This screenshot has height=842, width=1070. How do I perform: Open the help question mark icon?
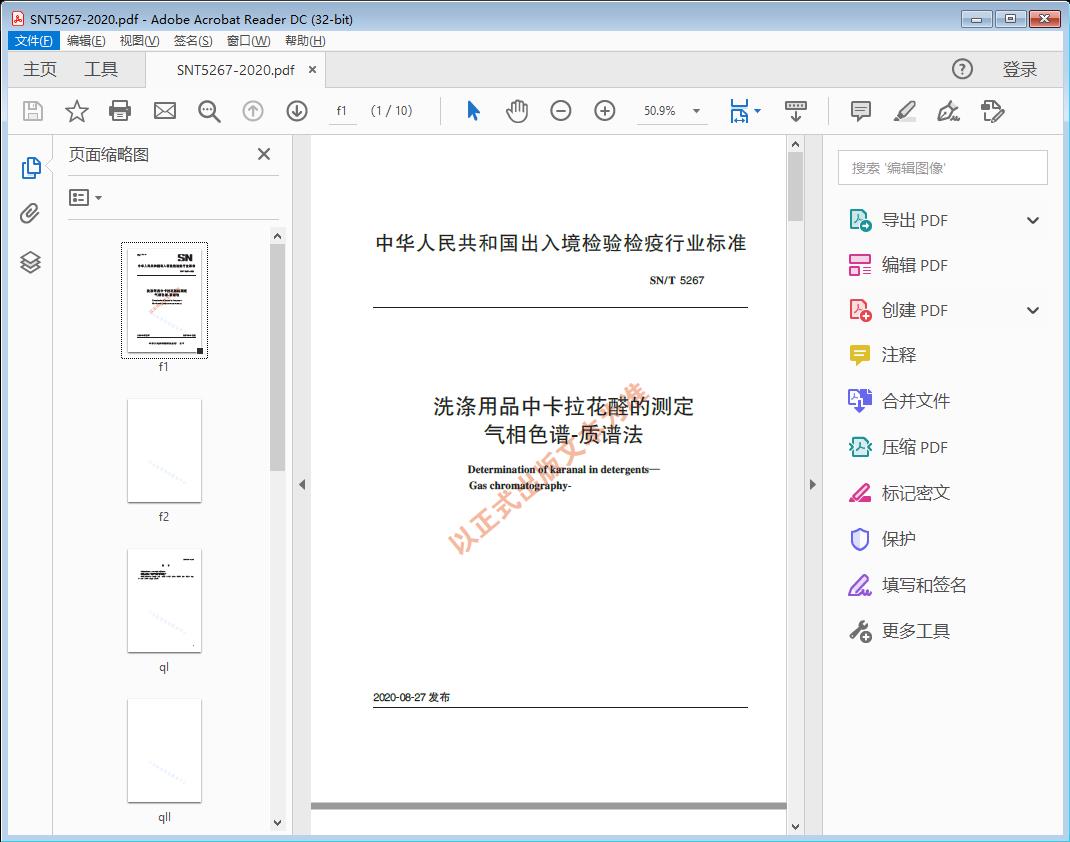click(962, 69)
